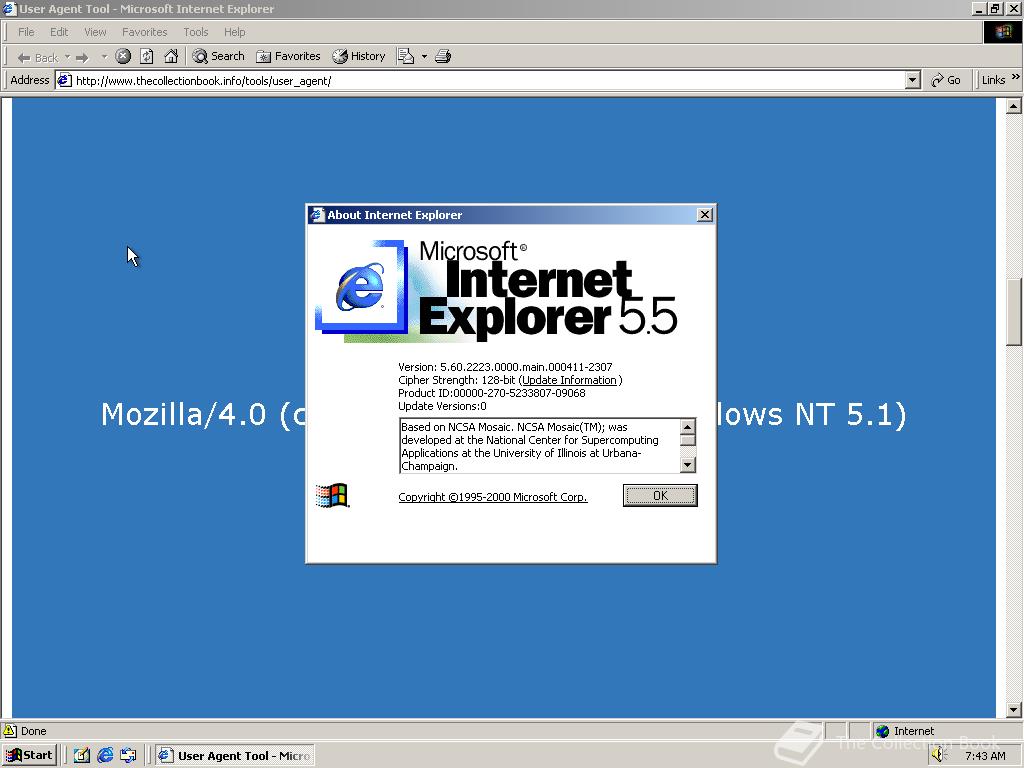Click the credits text scrollbar thumb
The image size is (1024, 768).
click(x=687, y=440)
